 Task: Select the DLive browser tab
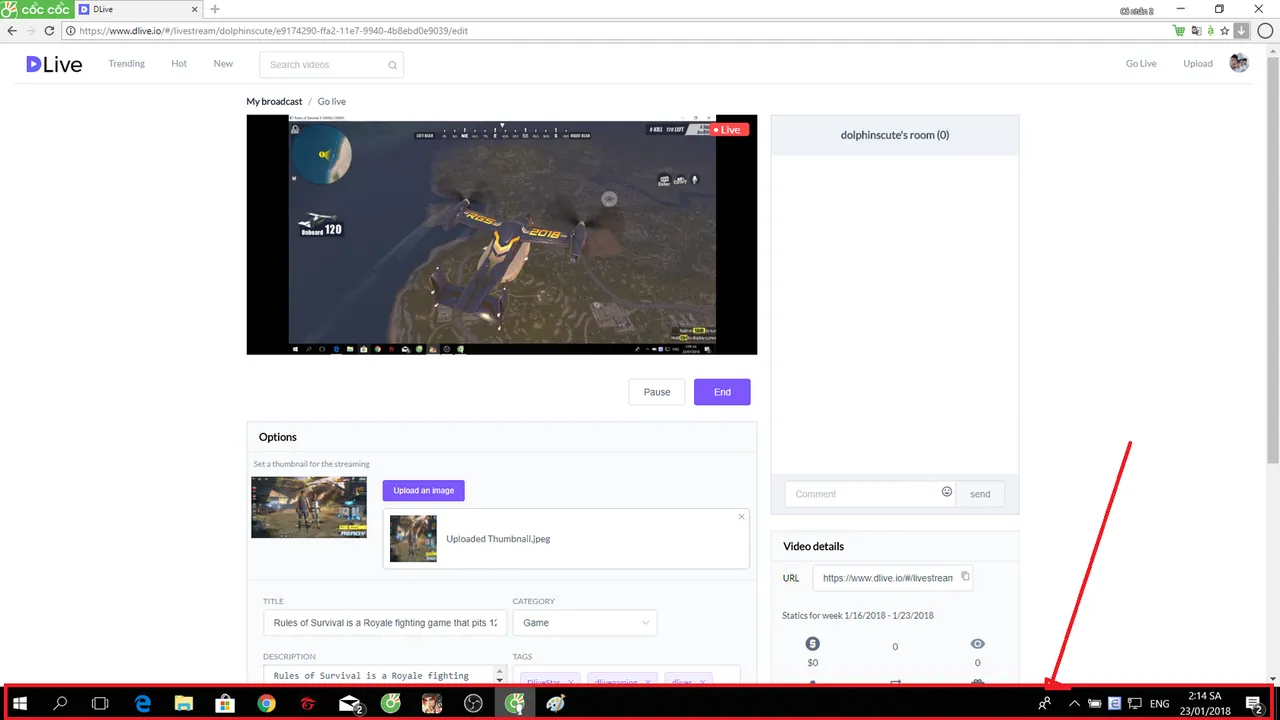coord(137,9)
